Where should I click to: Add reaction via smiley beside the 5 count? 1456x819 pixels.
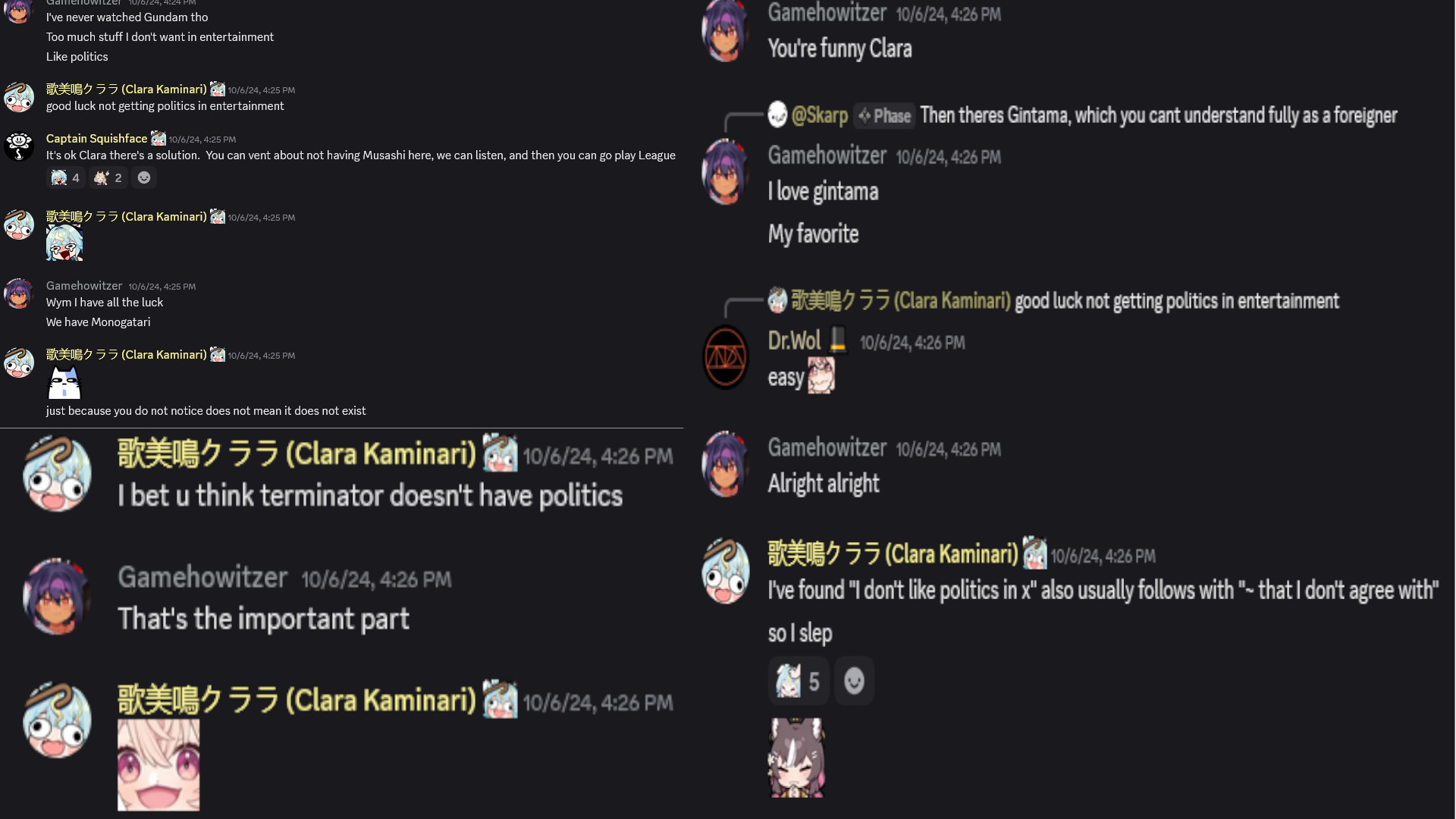(x=854, y=681)
